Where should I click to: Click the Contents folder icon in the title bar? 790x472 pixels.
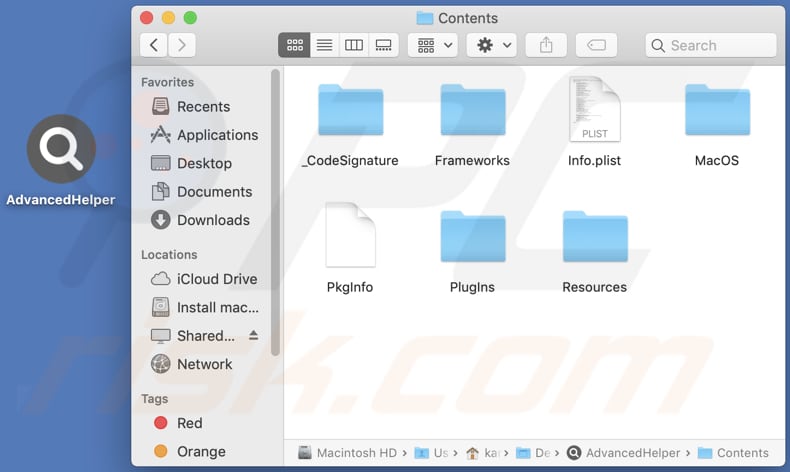(425, 19)
